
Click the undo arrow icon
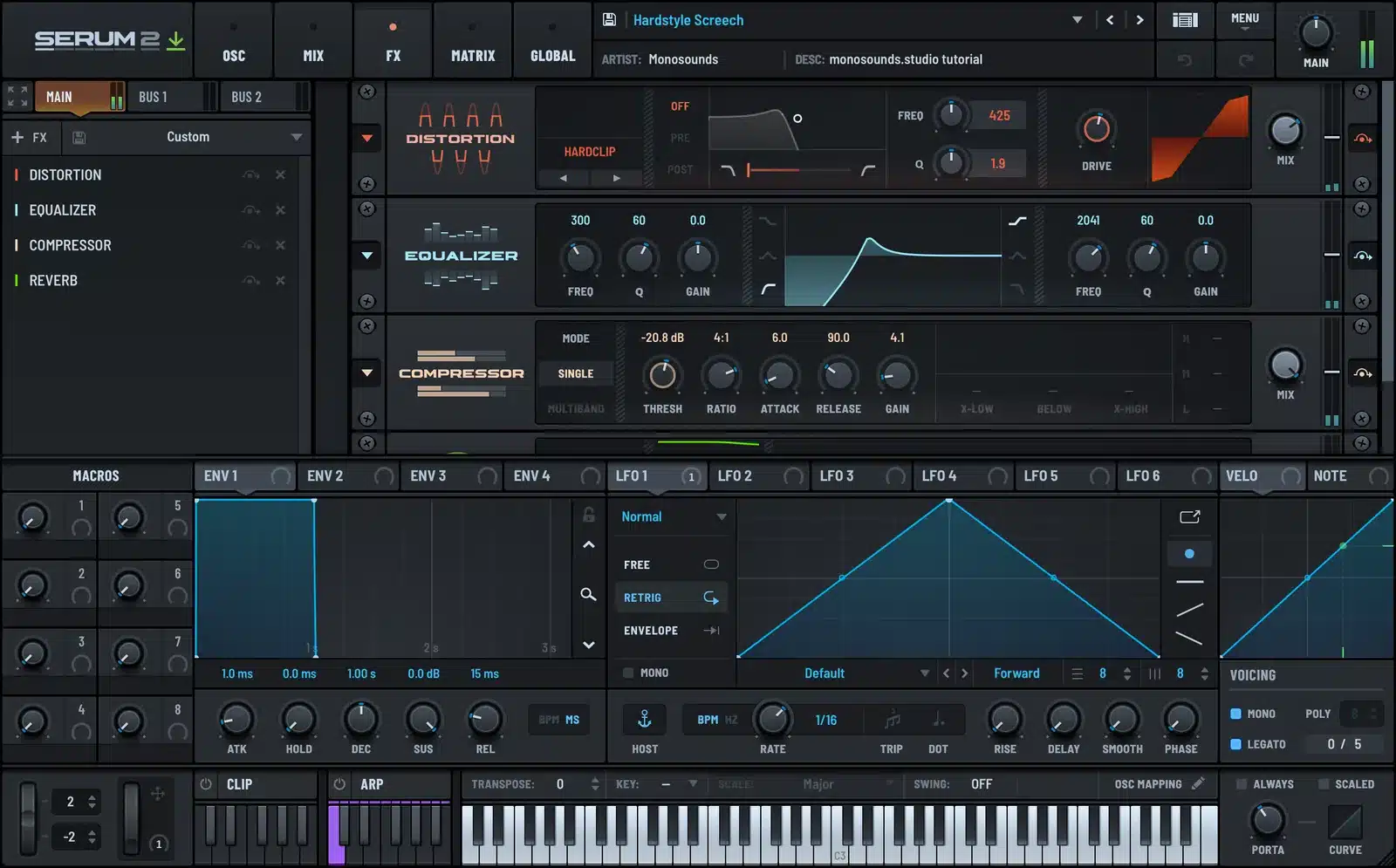pyautogui.click(x=1184, y=59)
